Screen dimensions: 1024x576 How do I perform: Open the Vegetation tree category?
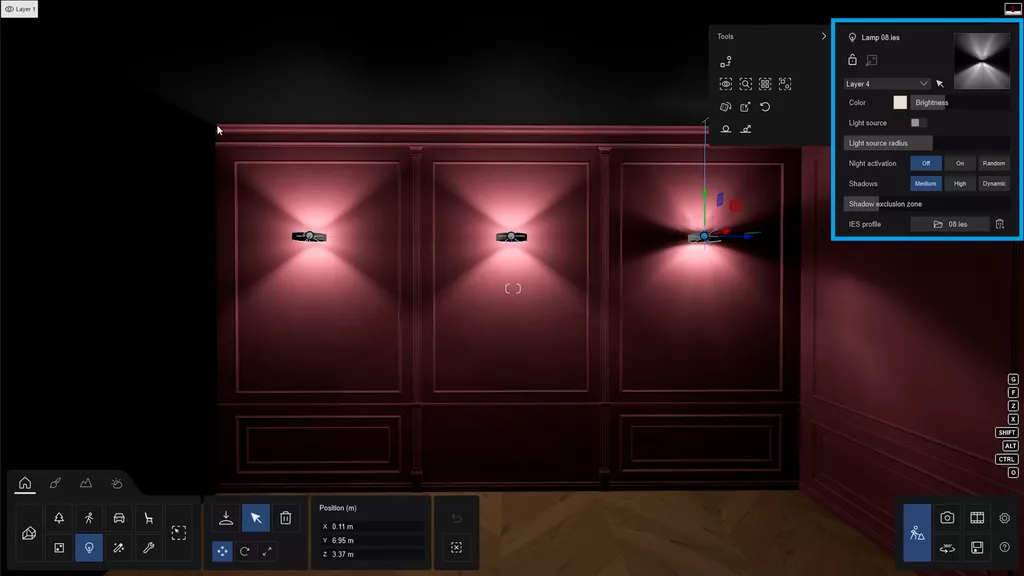[x=59, y=518]
